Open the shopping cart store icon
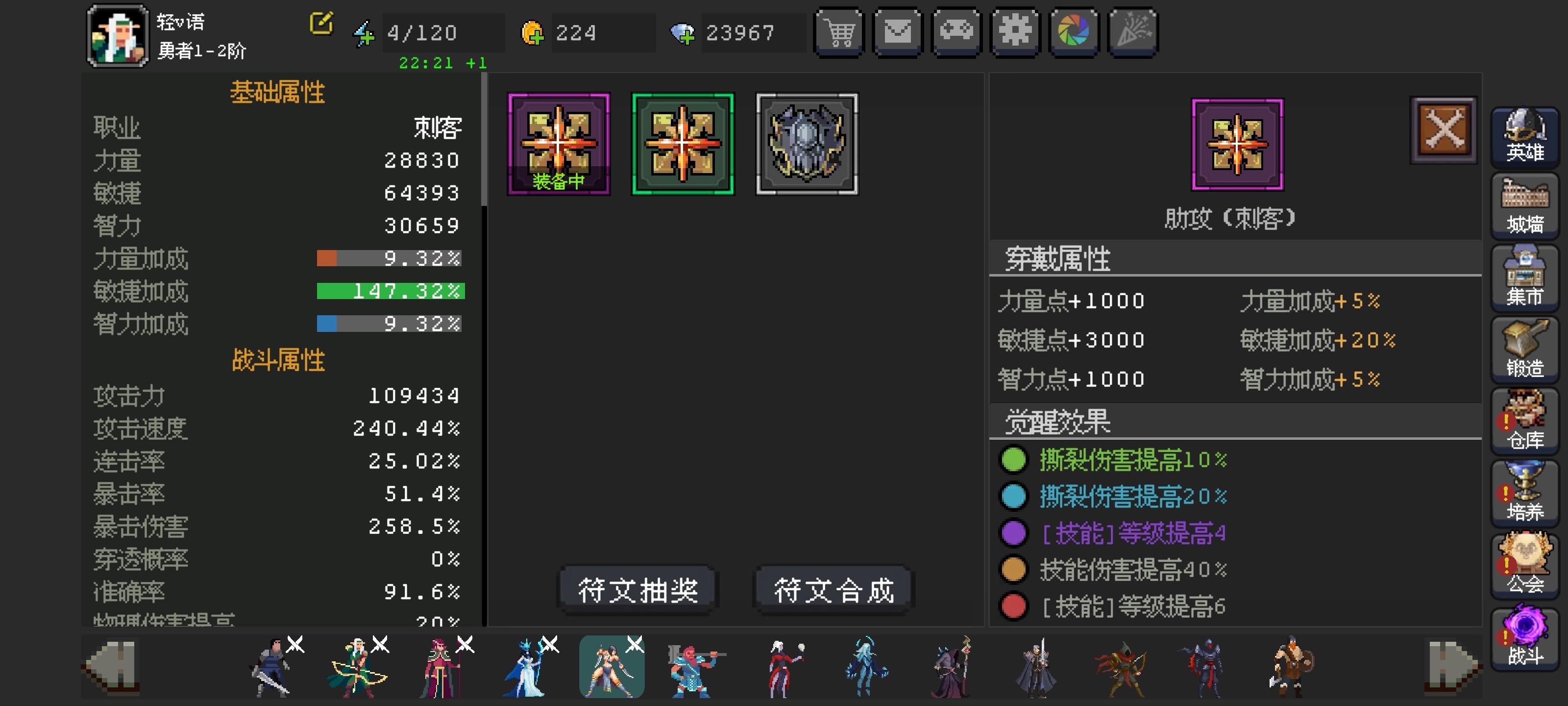This screenshot has height=706, width=1568. [x=839, y=32]
